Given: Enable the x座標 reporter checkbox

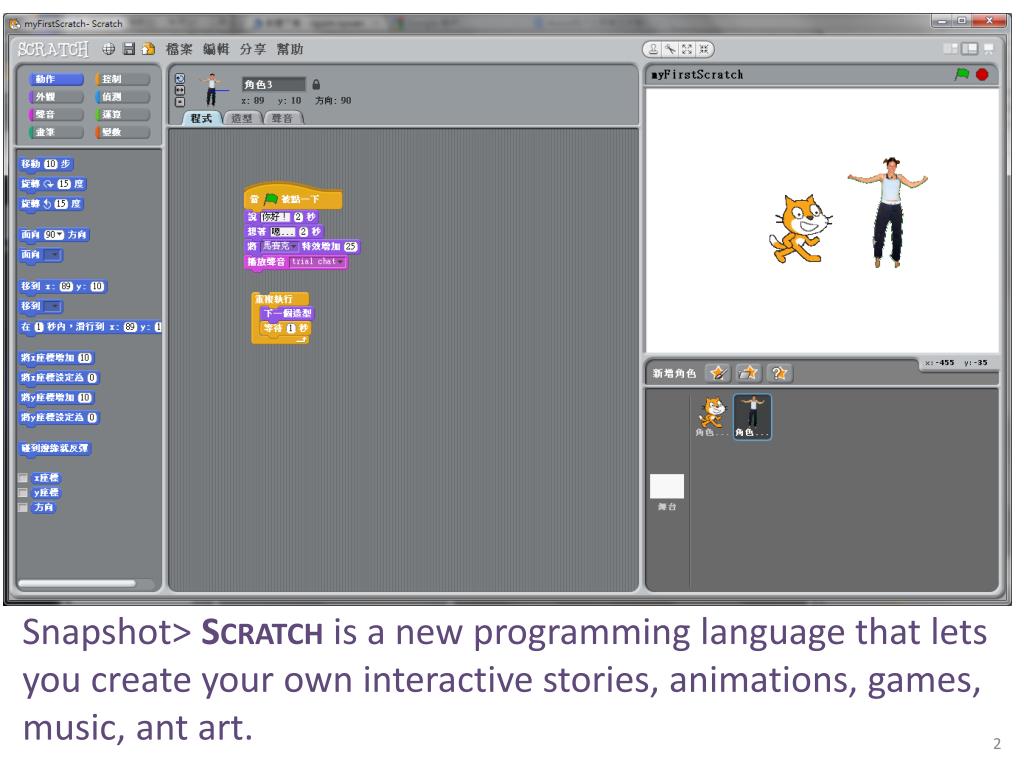Looking at the screenshot, I should pos(23,478).
